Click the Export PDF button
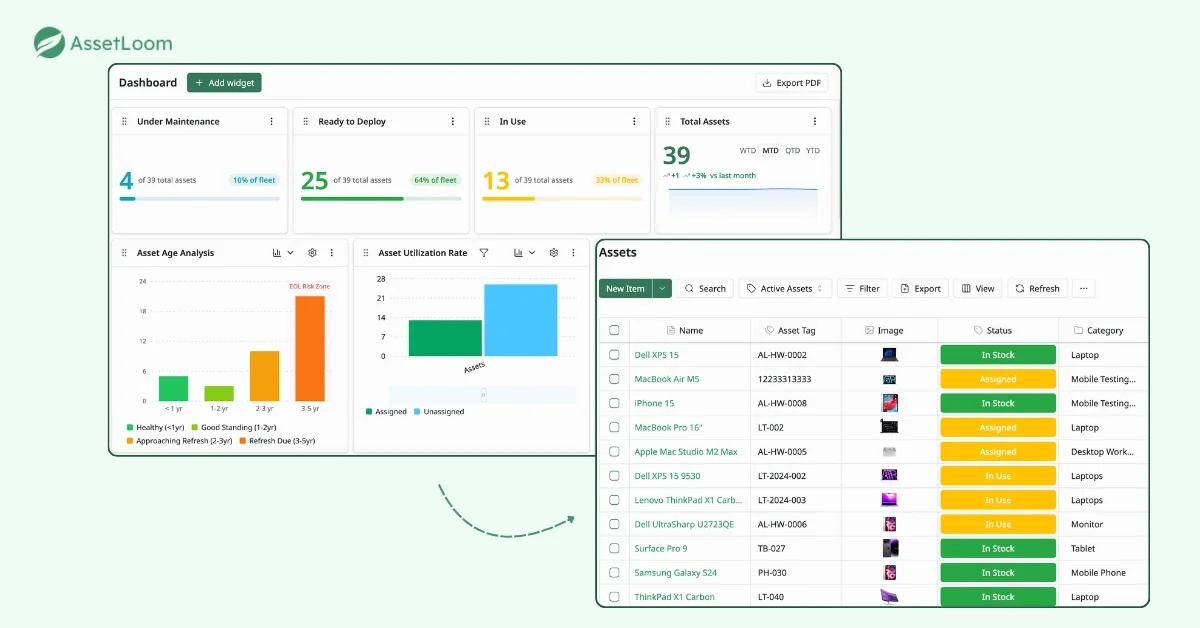1200x628 pixels. pyautogui.click(x=791, y=83)
